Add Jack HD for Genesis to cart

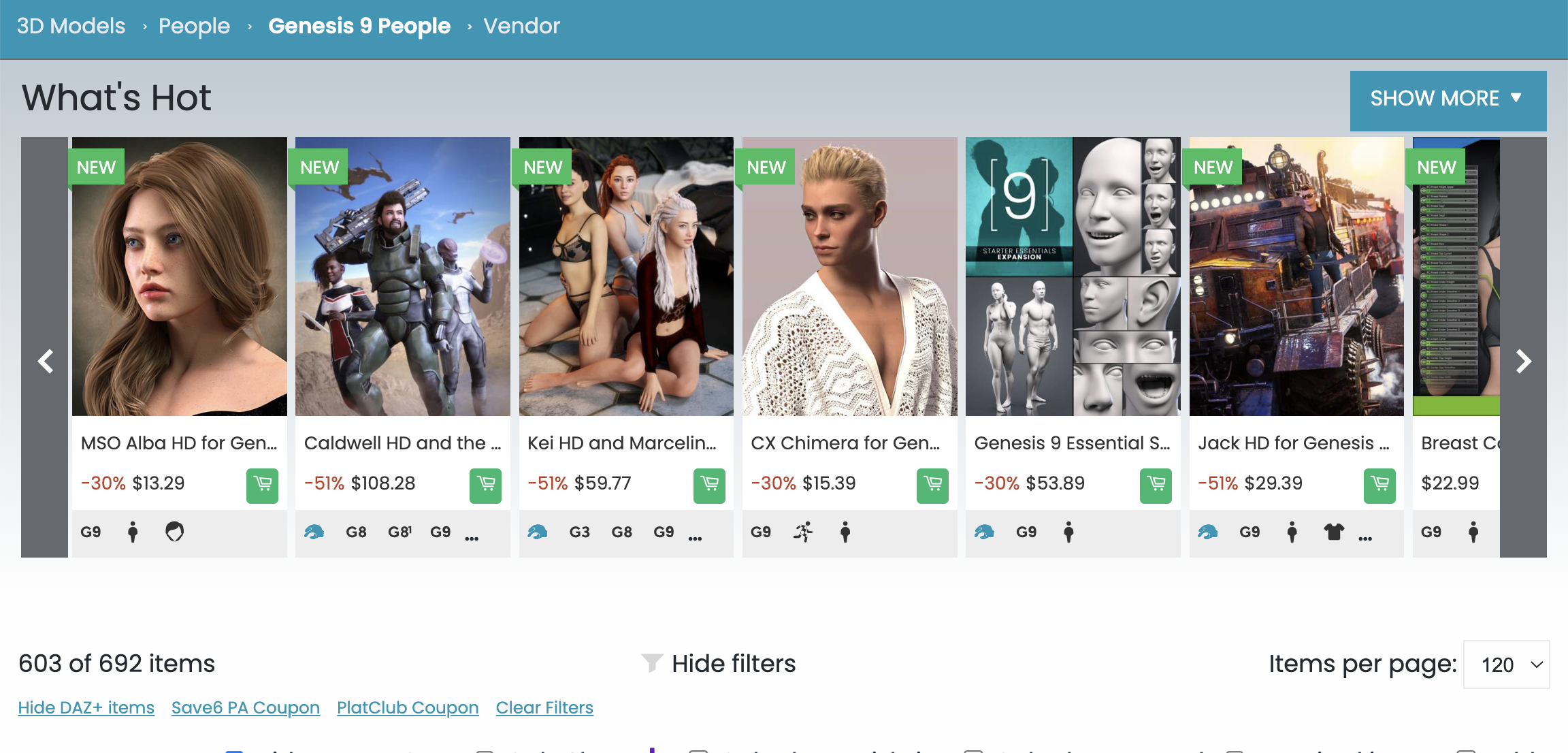pos(1379,485)
